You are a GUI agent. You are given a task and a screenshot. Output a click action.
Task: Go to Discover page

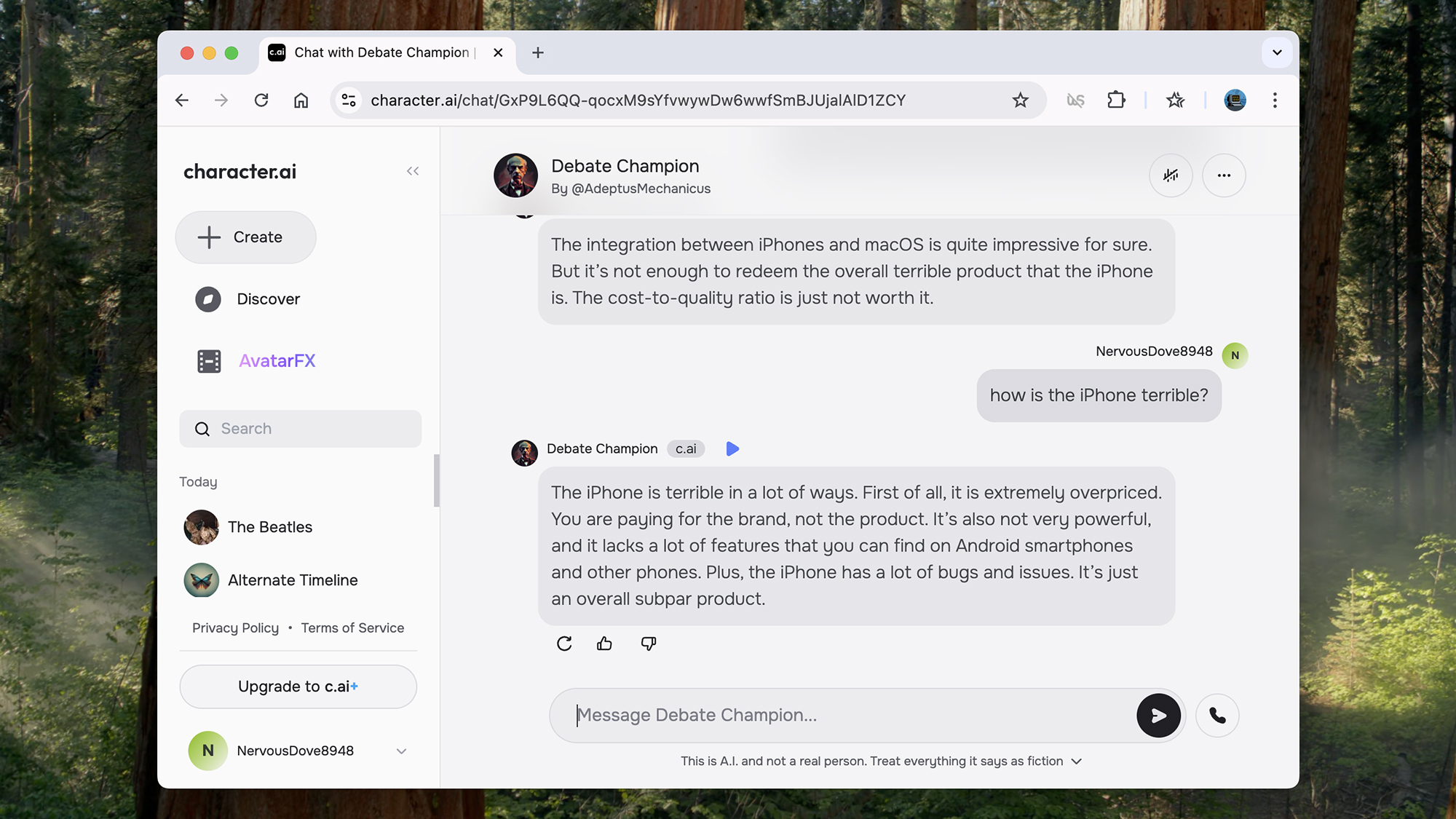pyautogui.click(x=248, y=299)
